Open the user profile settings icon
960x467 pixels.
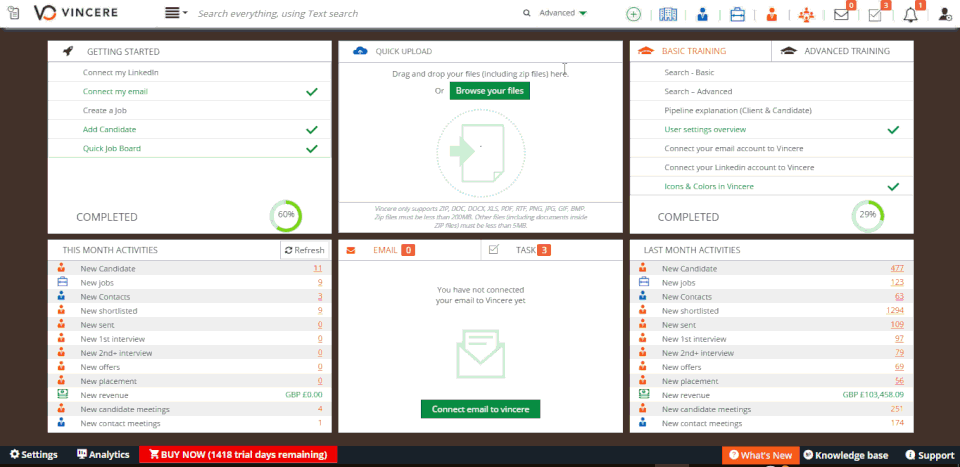(x=945, y=15)
